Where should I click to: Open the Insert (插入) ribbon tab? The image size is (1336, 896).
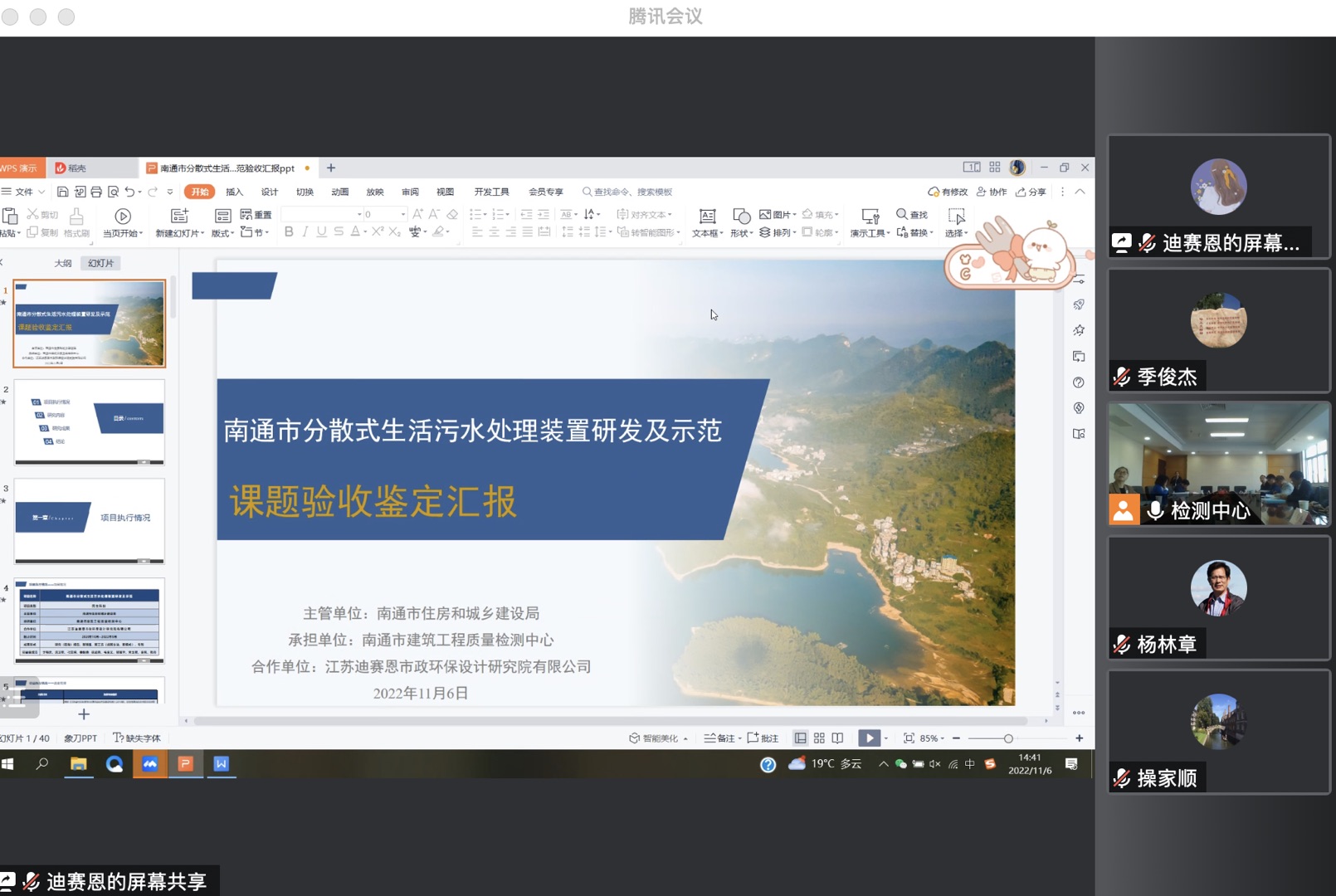tap(234, 192)
